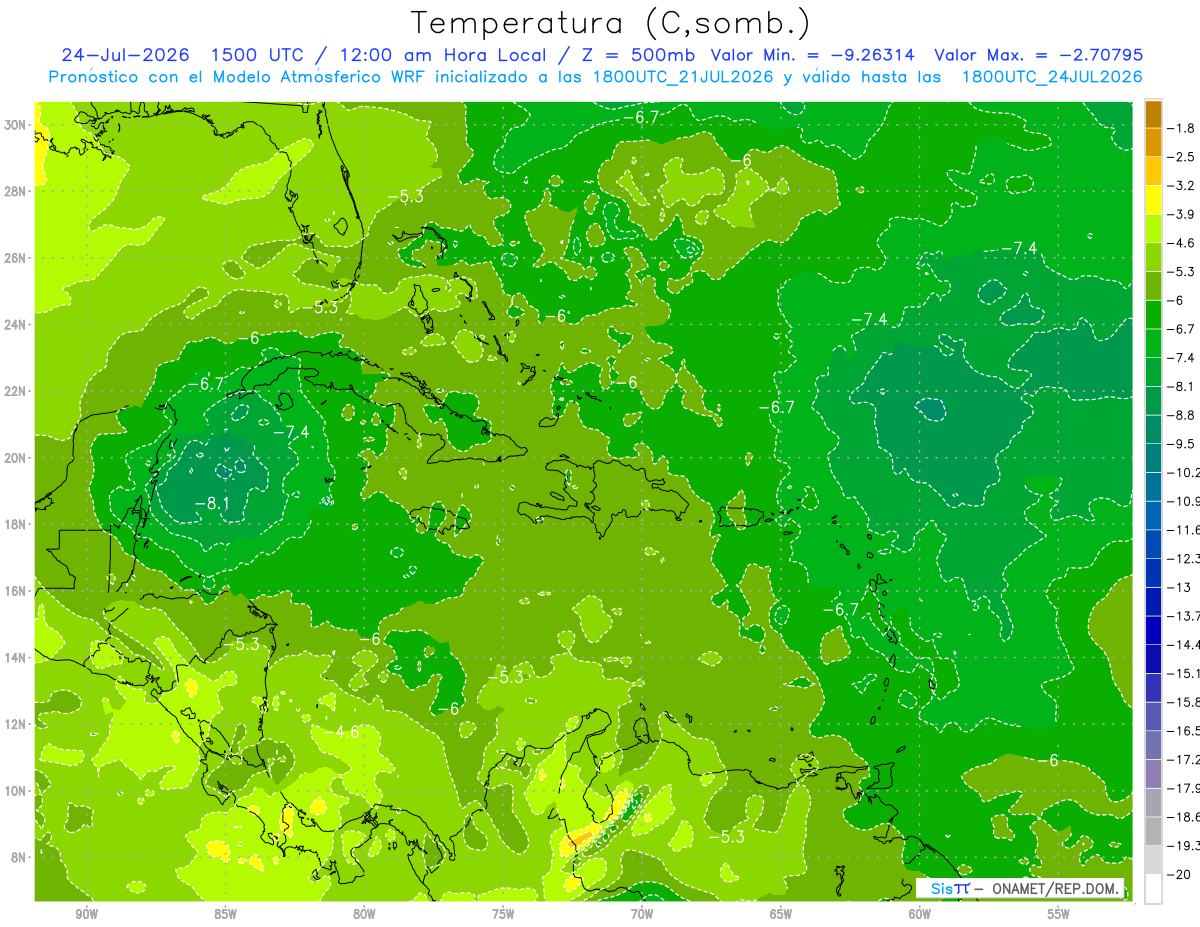The image size is (1200, 927).
Task: Click the 85W longitude axis label
Action: point(225,913)
